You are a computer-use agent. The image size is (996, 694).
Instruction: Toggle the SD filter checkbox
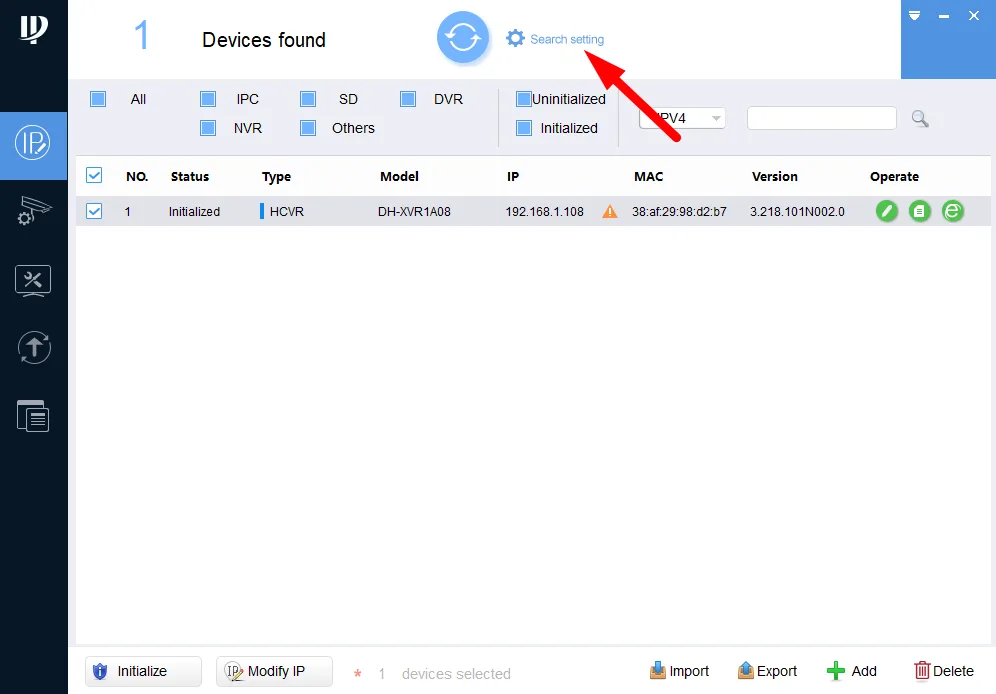click(308, 99)
